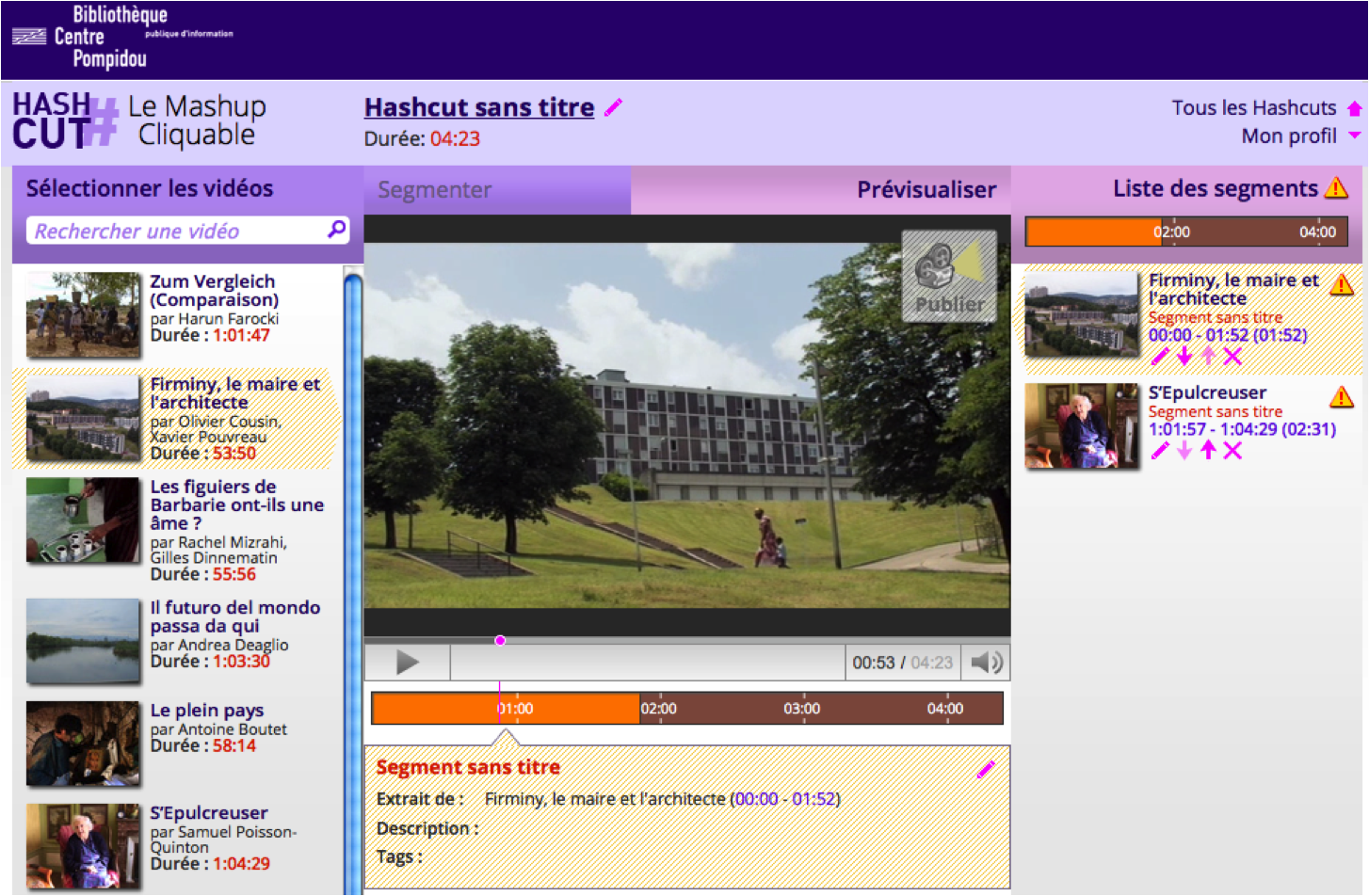Move the S'Epulcreuser segment up

click(x=1209, y=450)
